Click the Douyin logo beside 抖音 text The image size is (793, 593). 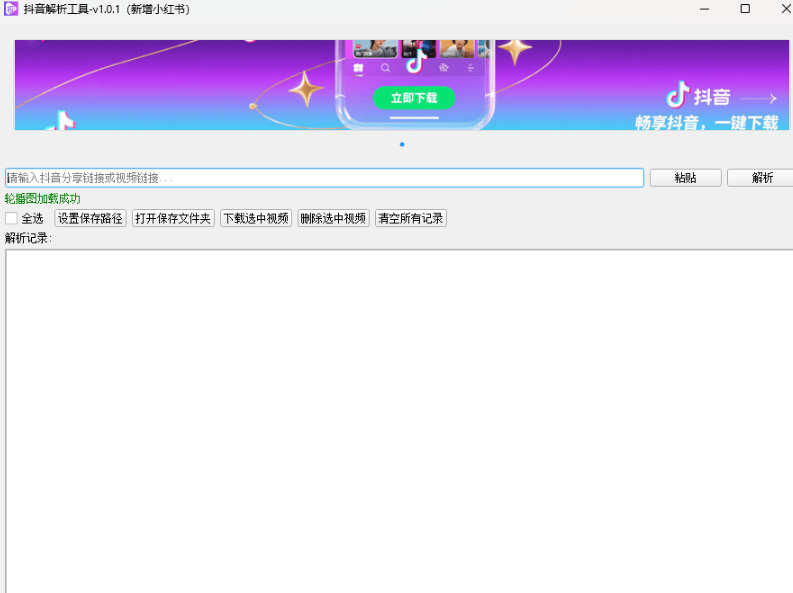click(678, 95)
